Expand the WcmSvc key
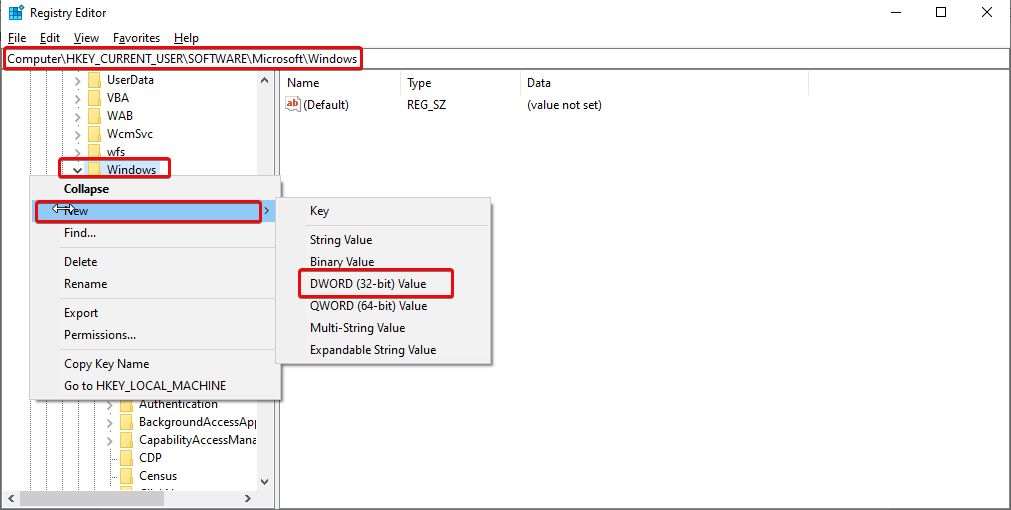Viewport: 1011px width, 510px height. (77, 135)
